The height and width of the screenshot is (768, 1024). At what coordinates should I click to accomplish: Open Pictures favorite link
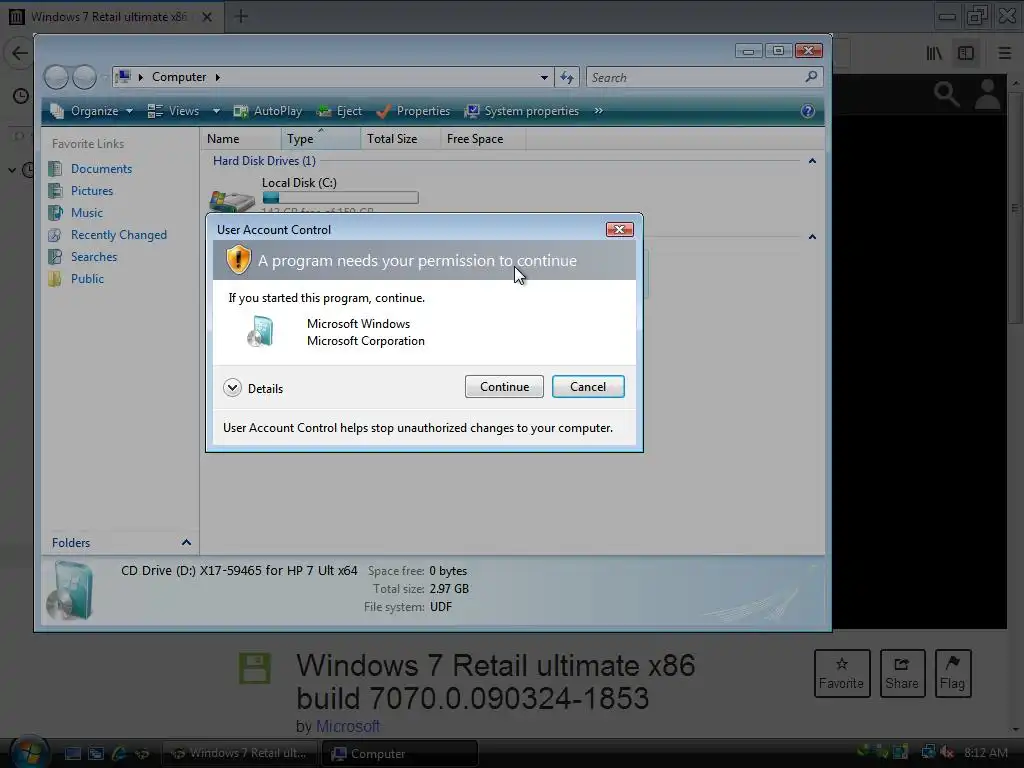91,191
